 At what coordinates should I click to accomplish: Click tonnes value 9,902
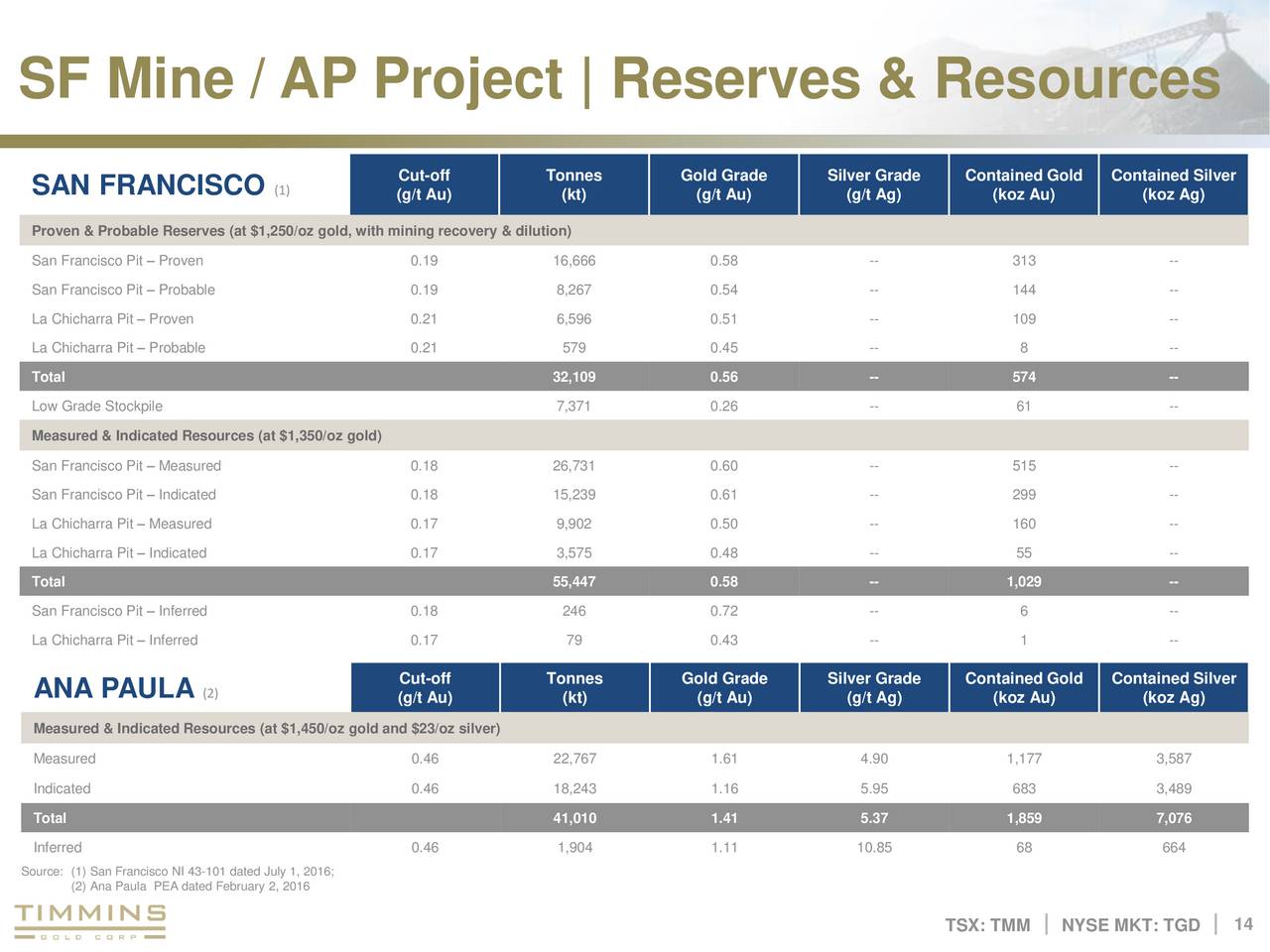(573, 524)
